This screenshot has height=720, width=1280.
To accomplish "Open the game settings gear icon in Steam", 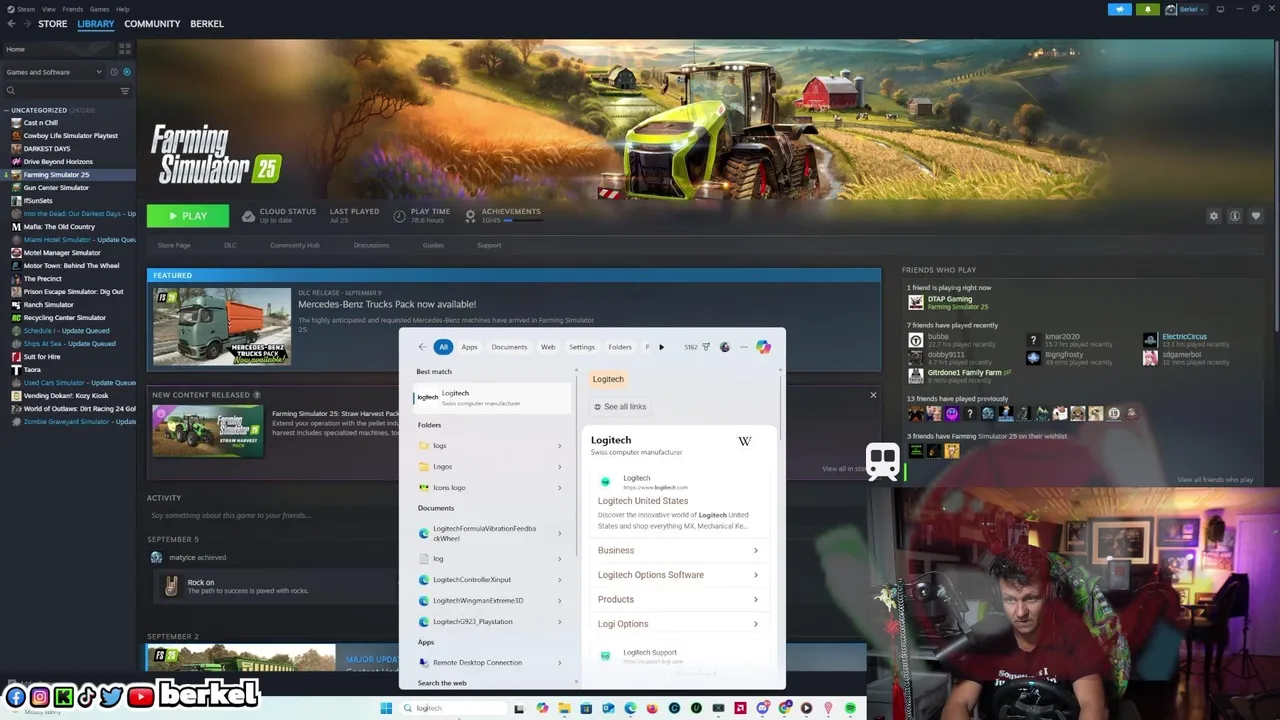I will coord(1214,216).
